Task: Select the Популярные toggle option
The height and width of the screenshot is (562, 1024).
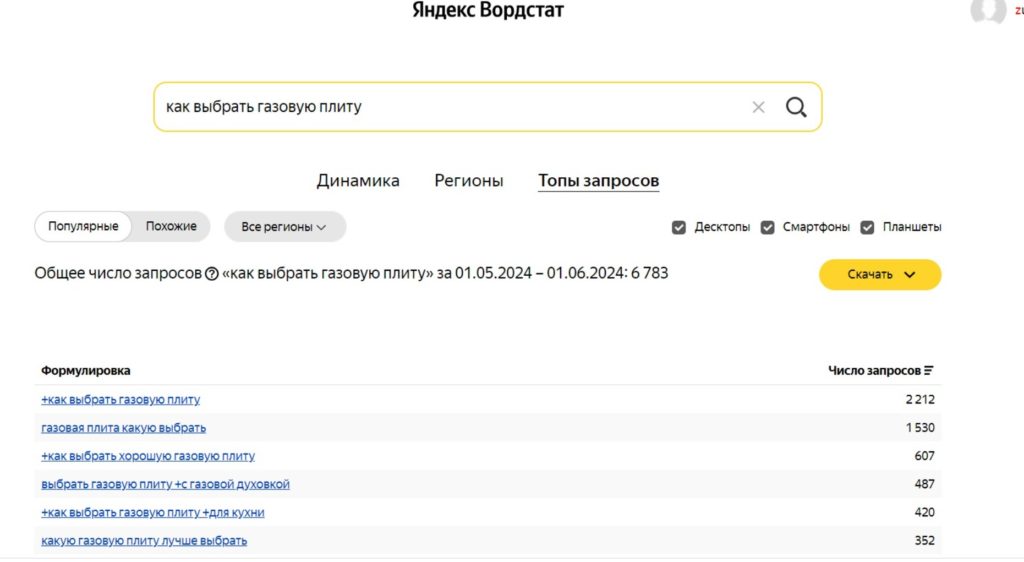Action: 83,226
